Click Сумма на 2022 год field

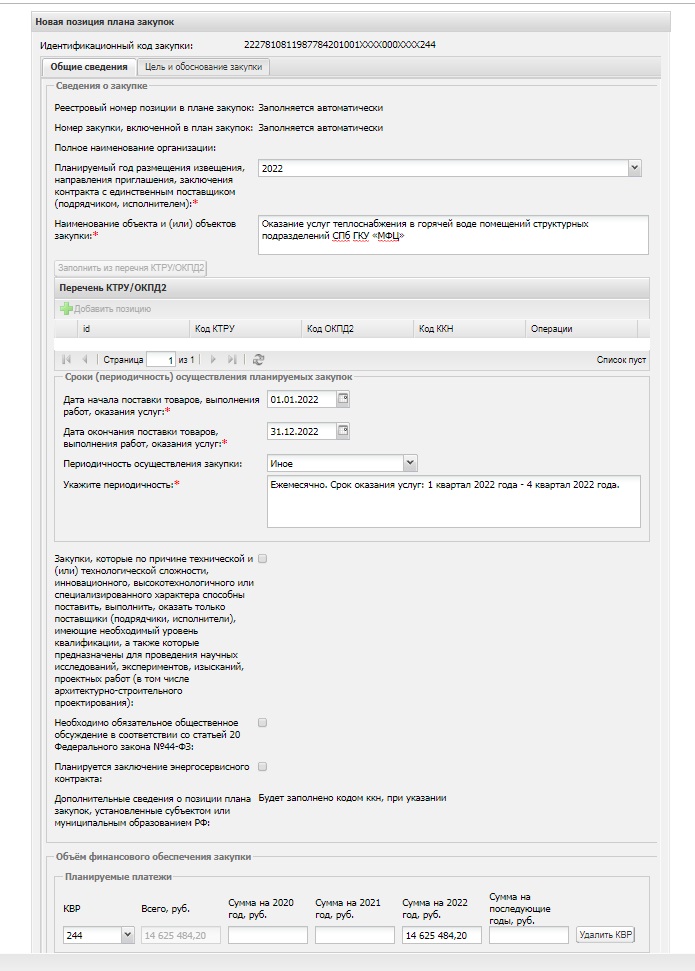pyautogui.click(x=442, y=935)
